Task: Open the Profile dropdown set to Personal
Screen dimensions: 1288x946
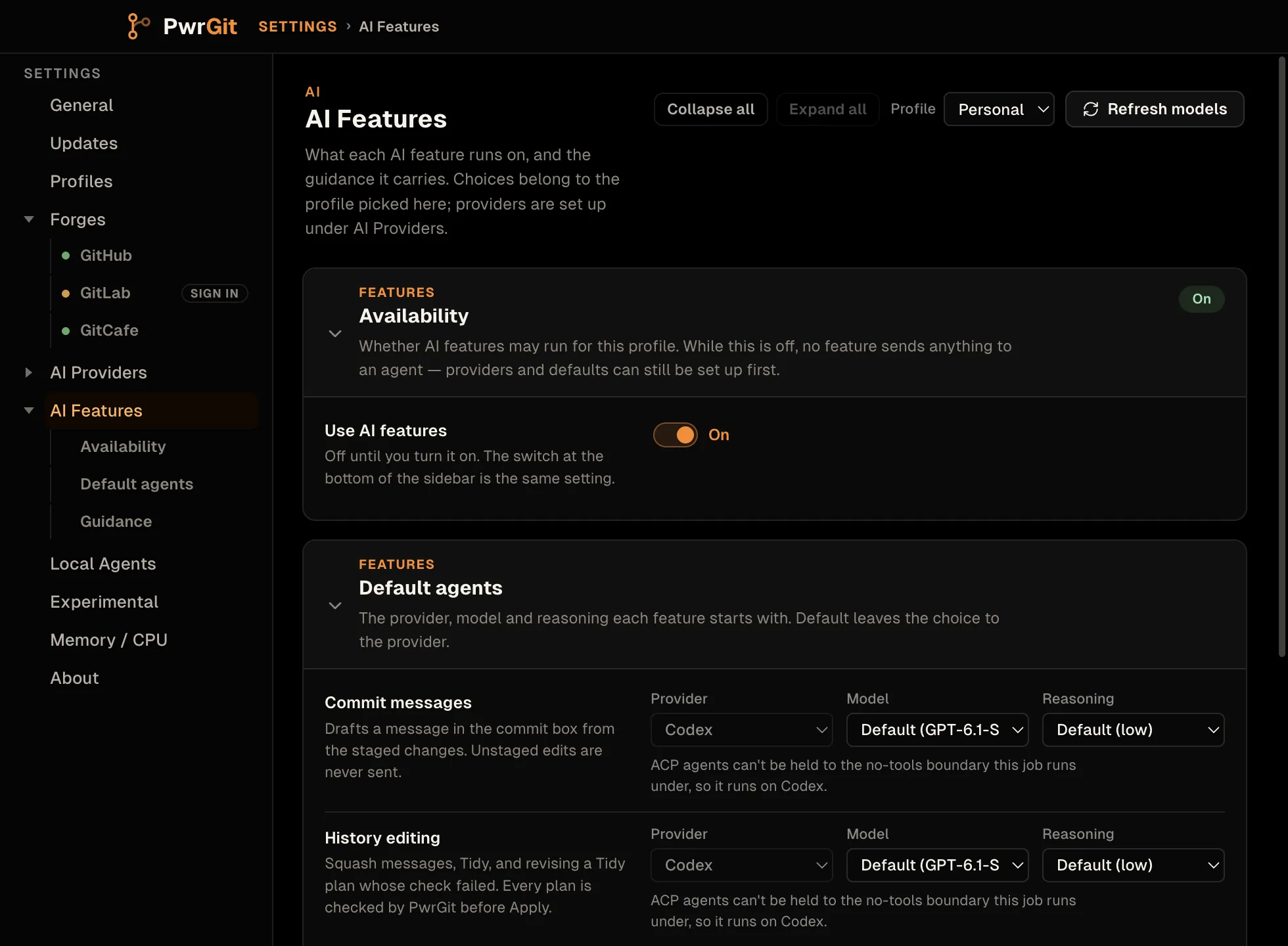Action: [x=999, y=109]
